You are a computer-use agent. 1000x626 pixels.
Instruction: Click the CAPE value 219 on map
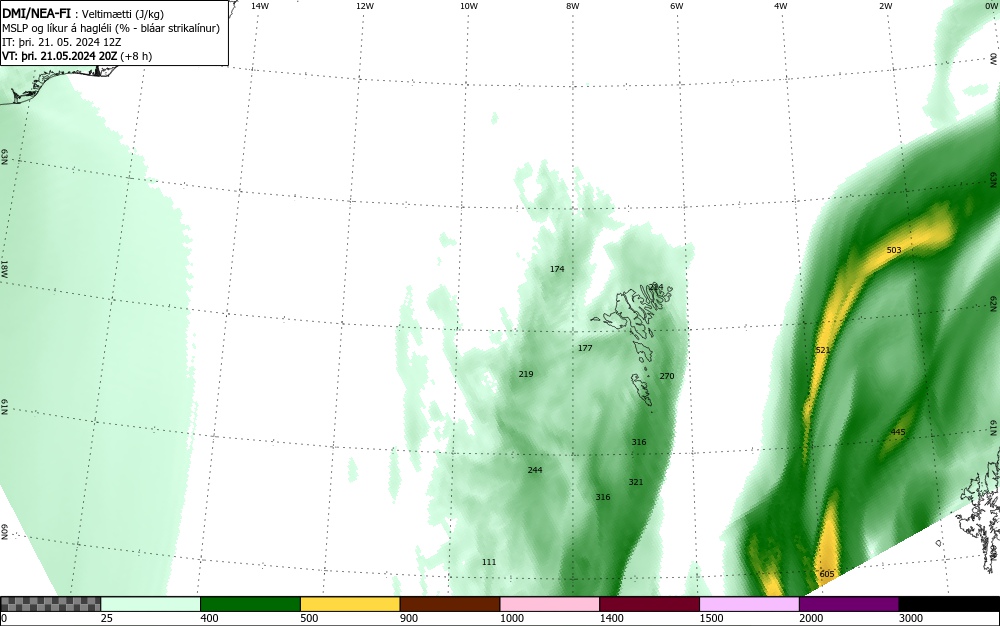(x=526, y=374)
